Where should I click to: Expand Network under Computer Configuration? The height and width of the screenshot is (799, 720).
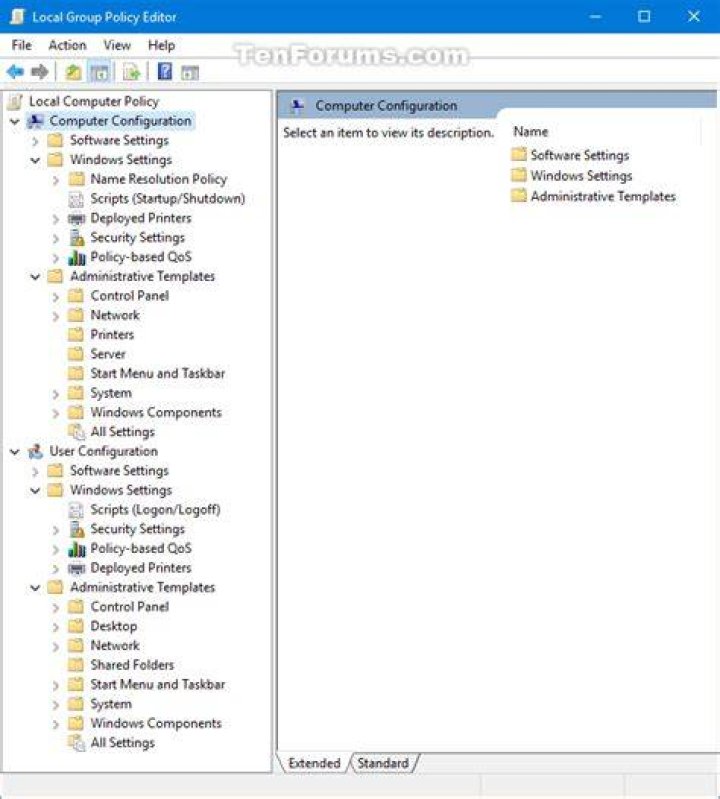(56, 316)
